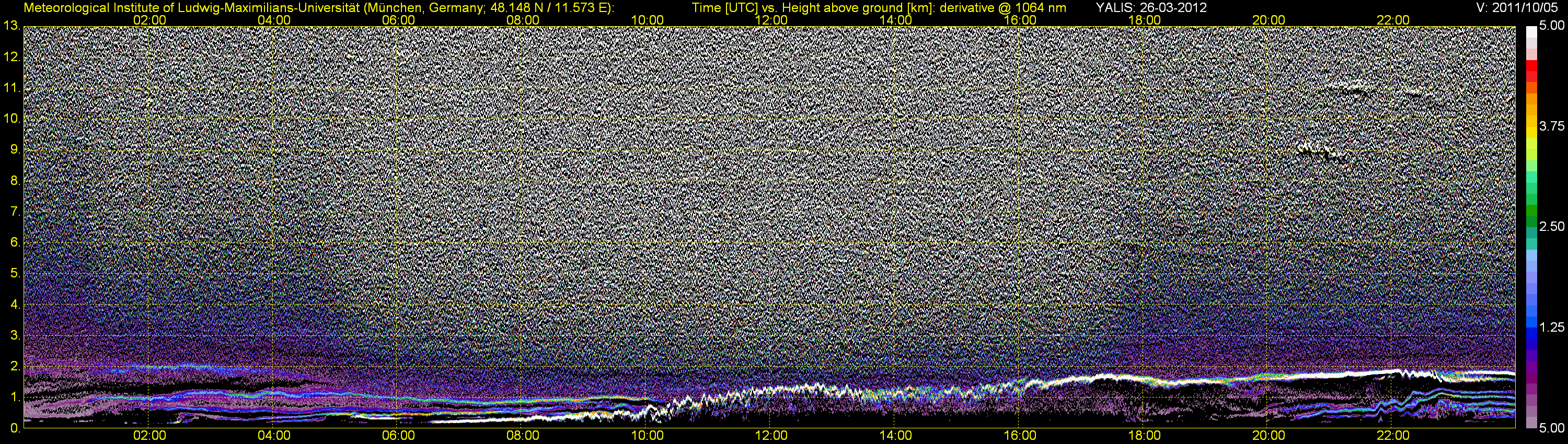Click the 5.00 value atop the color scale
The width and height of the screenshot is (1568, 444).
point(1552,26)
